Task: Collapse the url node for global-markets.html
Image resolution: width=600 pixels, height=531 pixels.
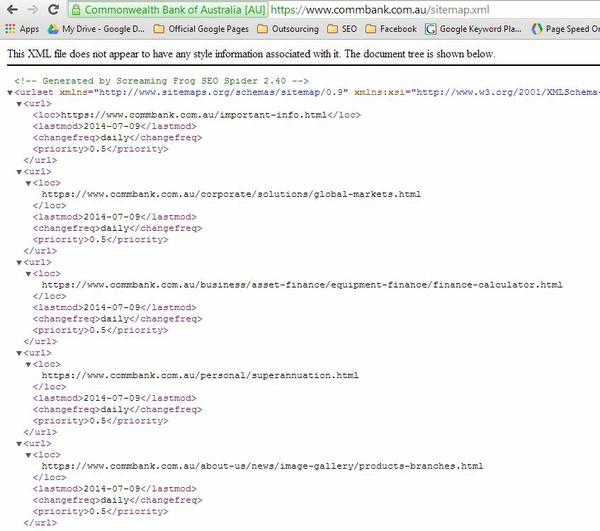Action: click(19, 172)
